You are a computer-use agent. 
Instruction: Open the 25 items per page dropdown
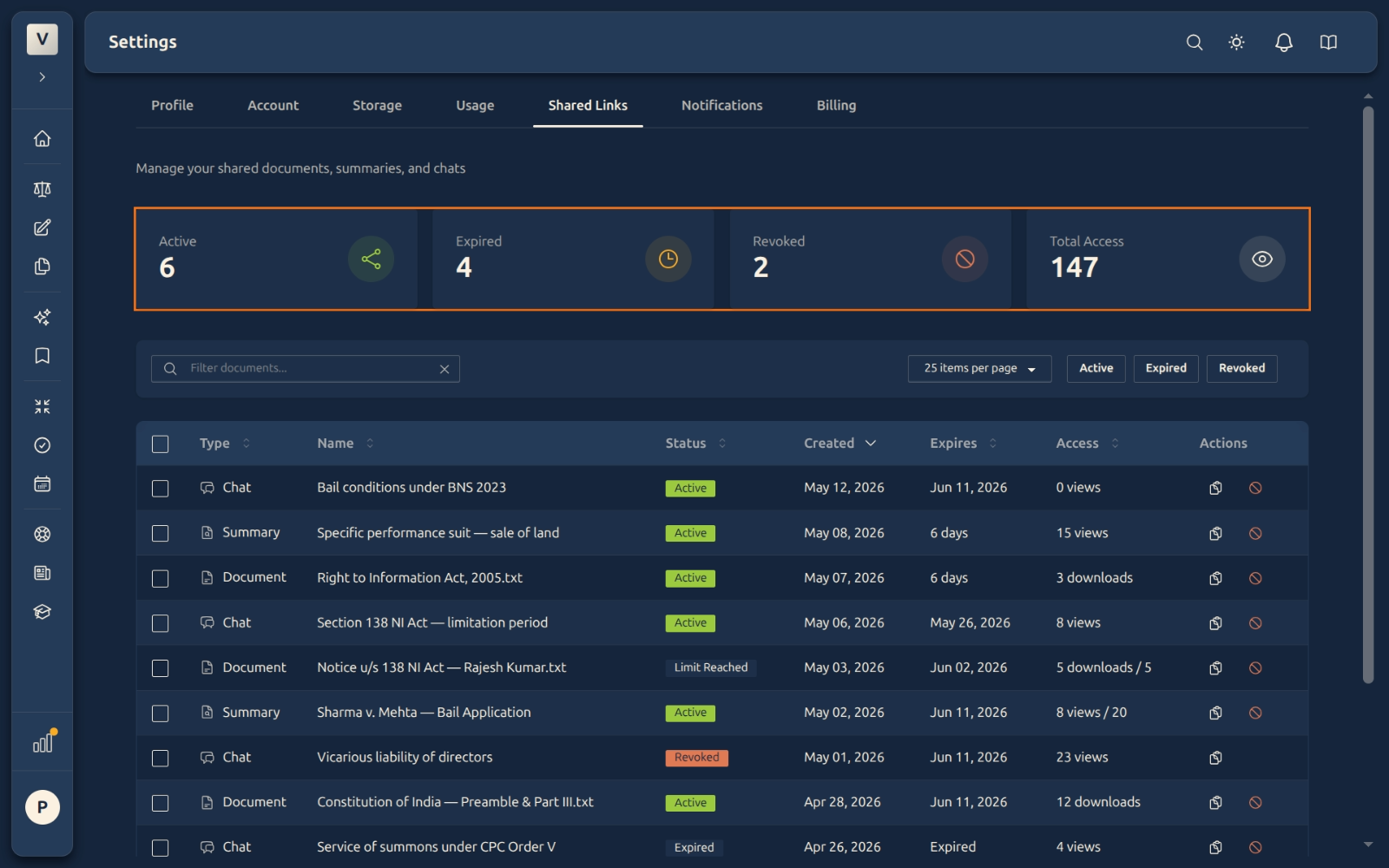click(979, 368)
